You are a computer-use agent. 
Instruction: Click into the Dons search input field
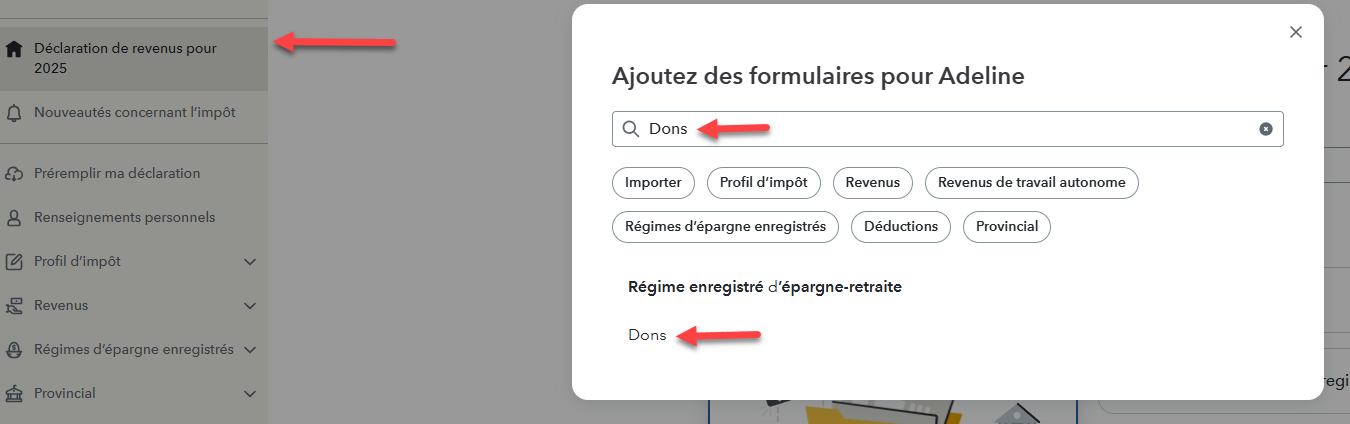pos(947,129)
